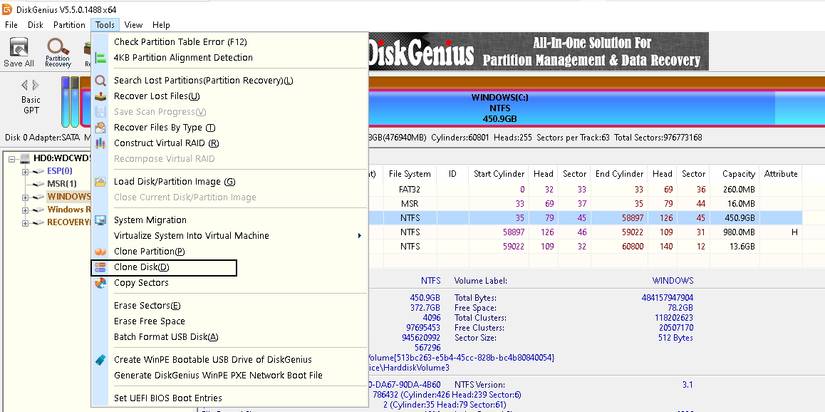Image resolution: width=825 pixels, height=412 pixels.
Task: Expand the Windows R partition tree node
Action: (25, 210)
